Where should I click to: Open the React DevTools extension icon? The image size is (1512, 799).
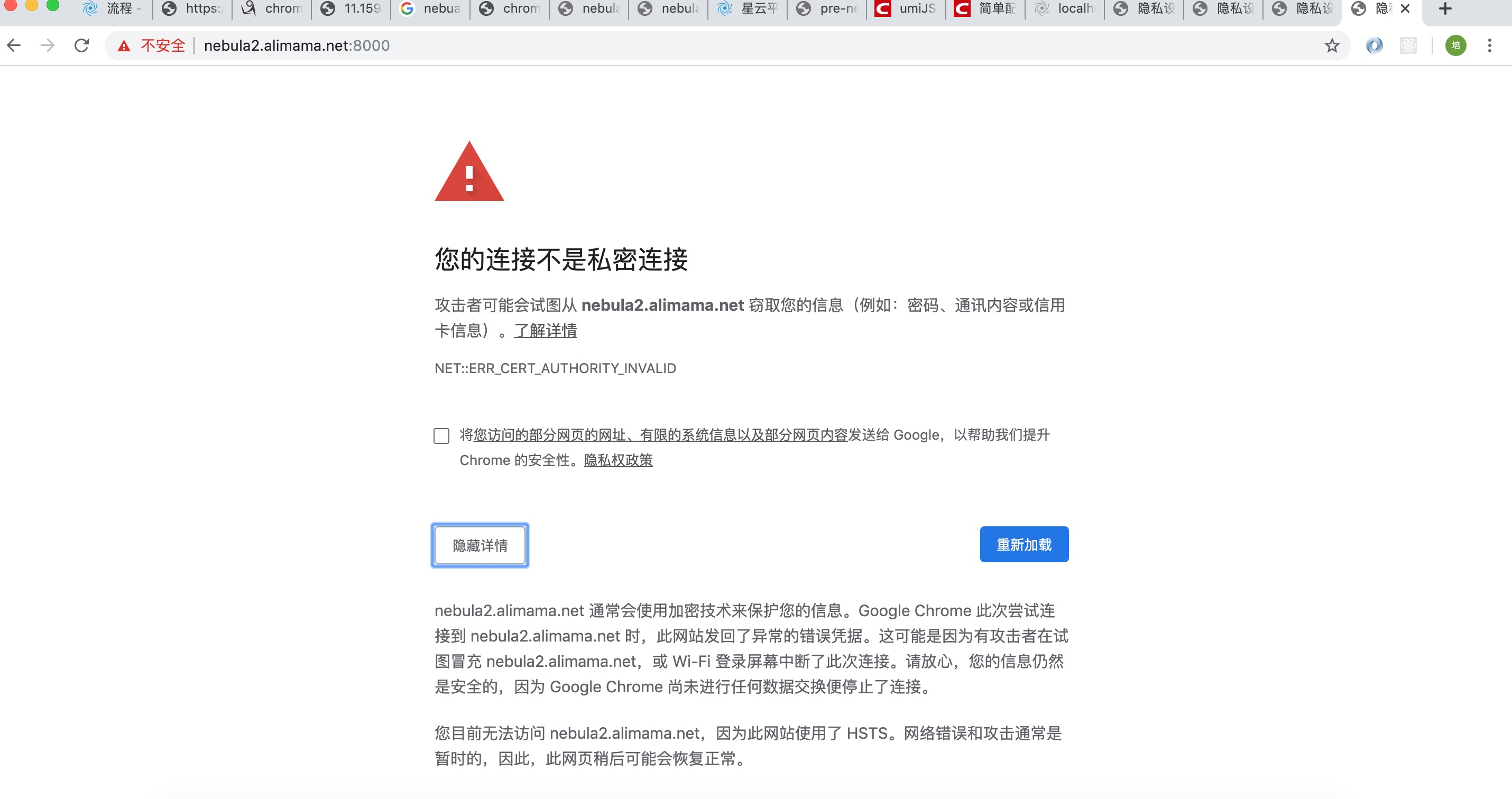1408,45
